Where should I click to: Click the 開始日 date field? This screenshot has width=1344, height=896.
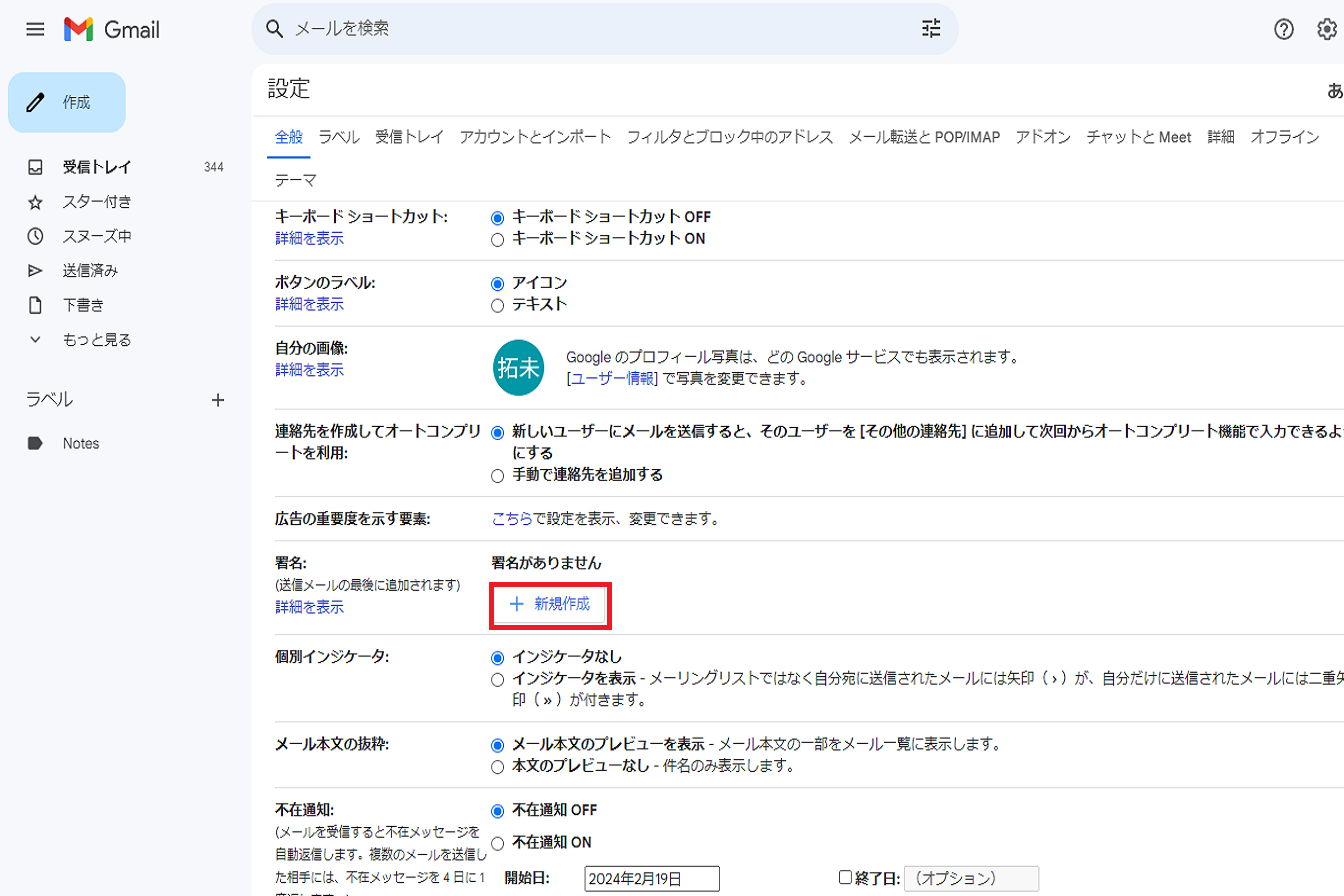pos(652,878)
